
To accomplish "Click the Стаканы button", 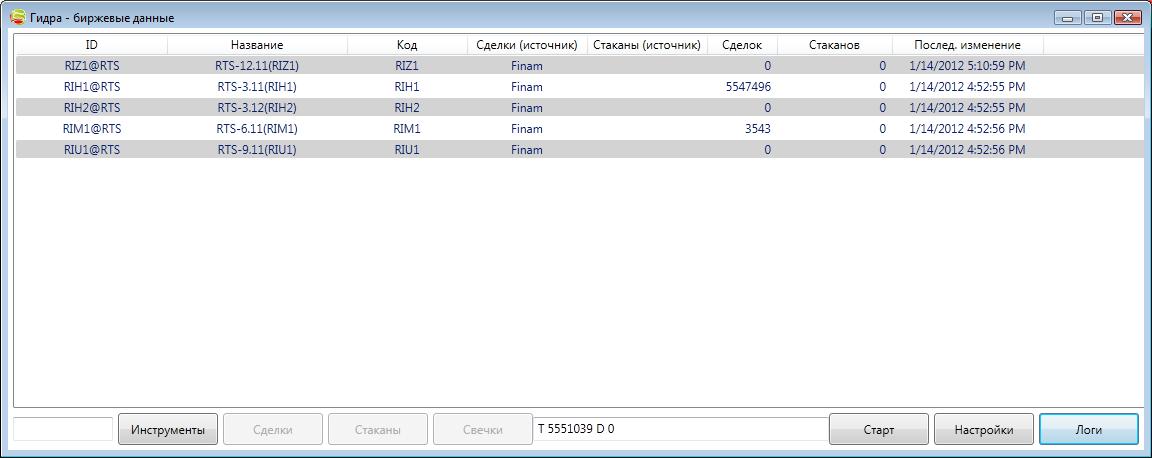I will point(378,429).
